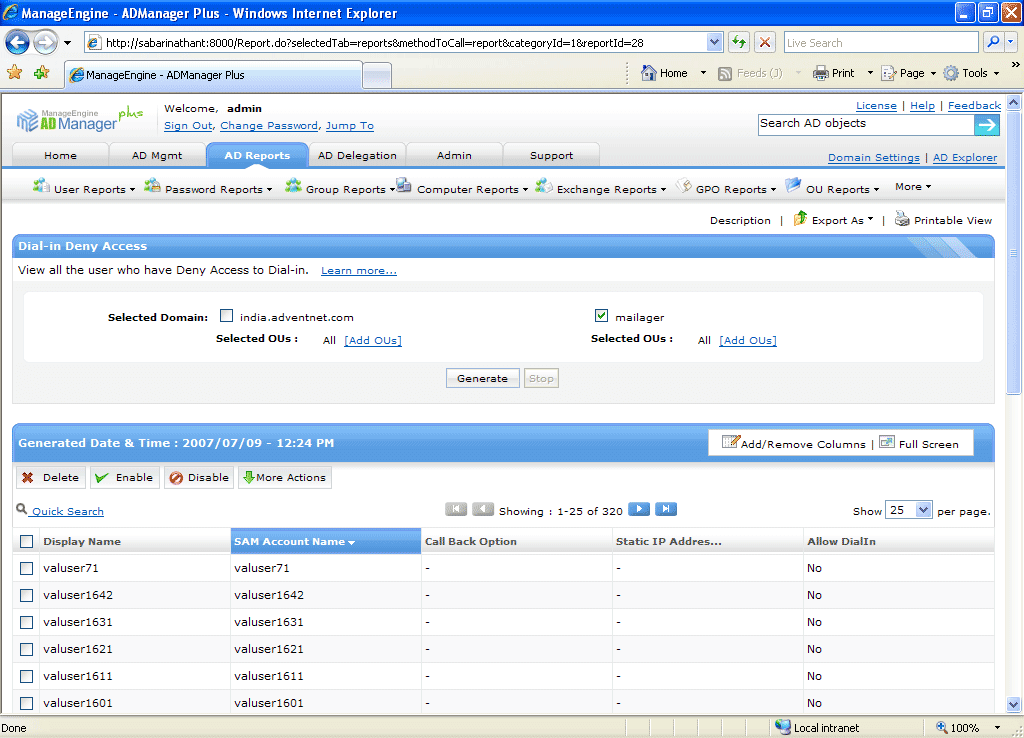Click the zoom level magnifier icon
The height and width of the screenshot is (738, 1024).
(942, 727)
